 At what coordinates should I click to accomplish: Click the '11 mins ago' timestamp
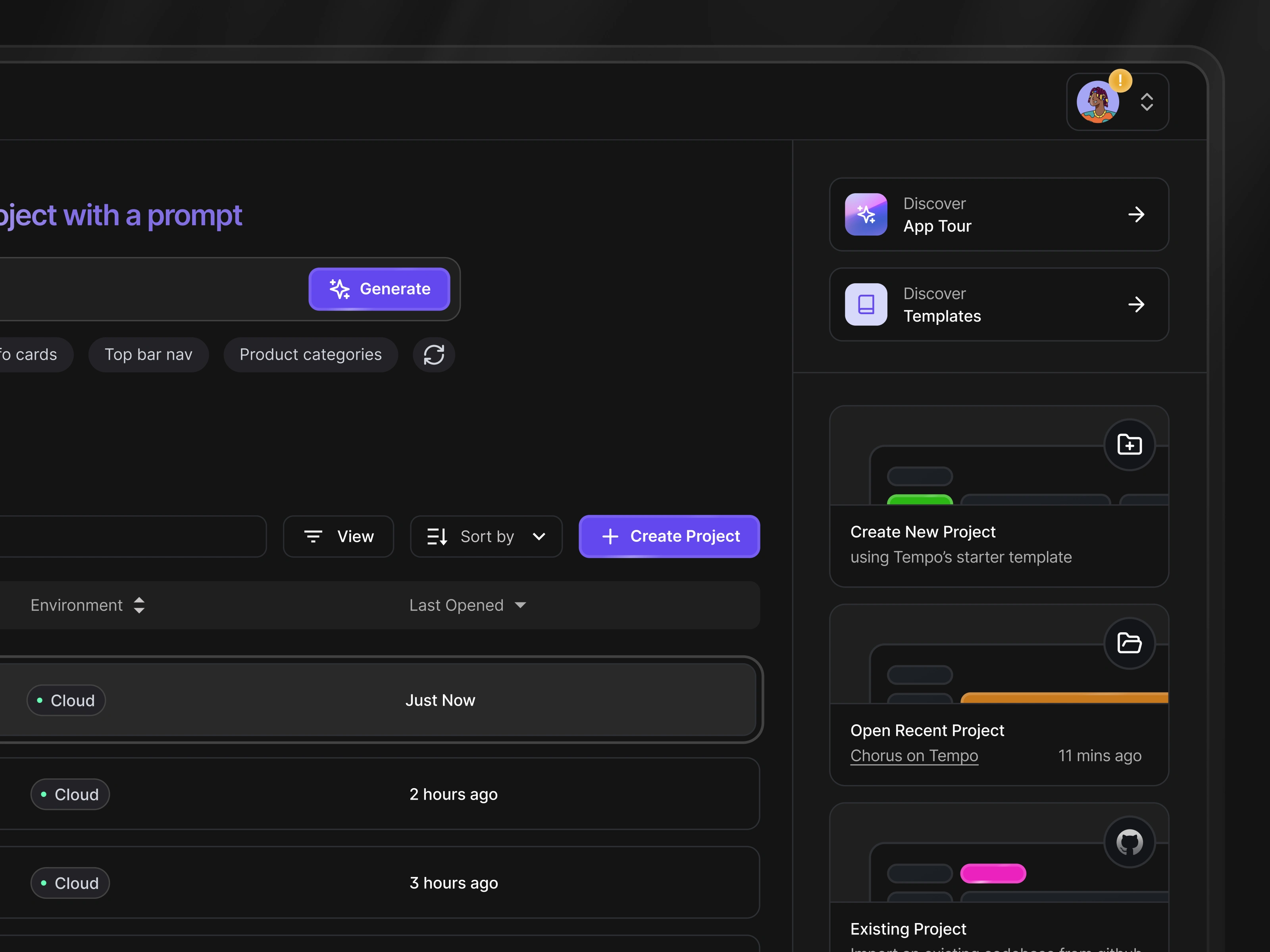click(1099, 756)
